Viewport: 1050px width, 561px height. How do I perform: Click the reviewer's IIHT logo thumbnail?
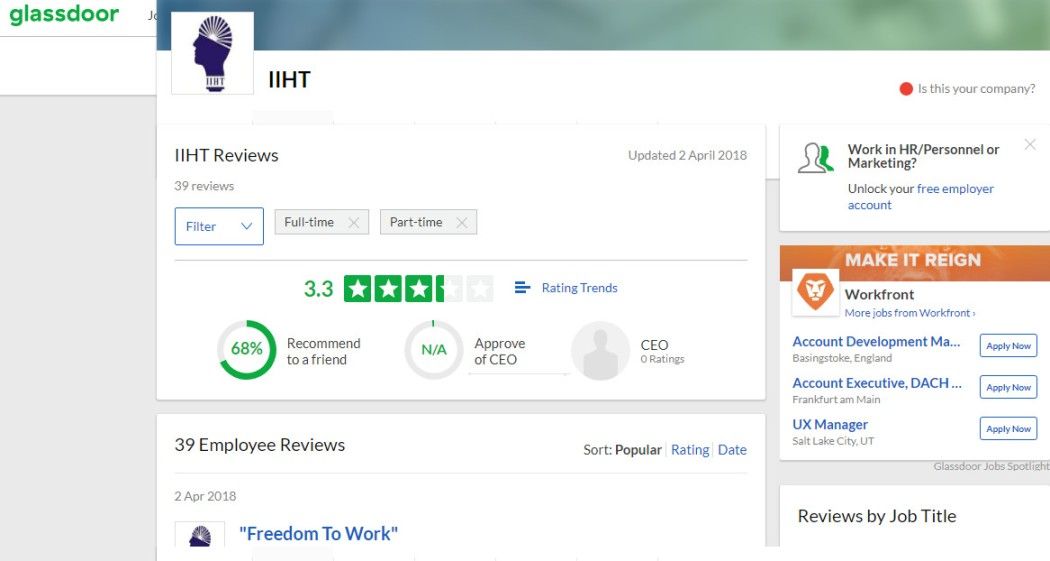coord(200,535)
